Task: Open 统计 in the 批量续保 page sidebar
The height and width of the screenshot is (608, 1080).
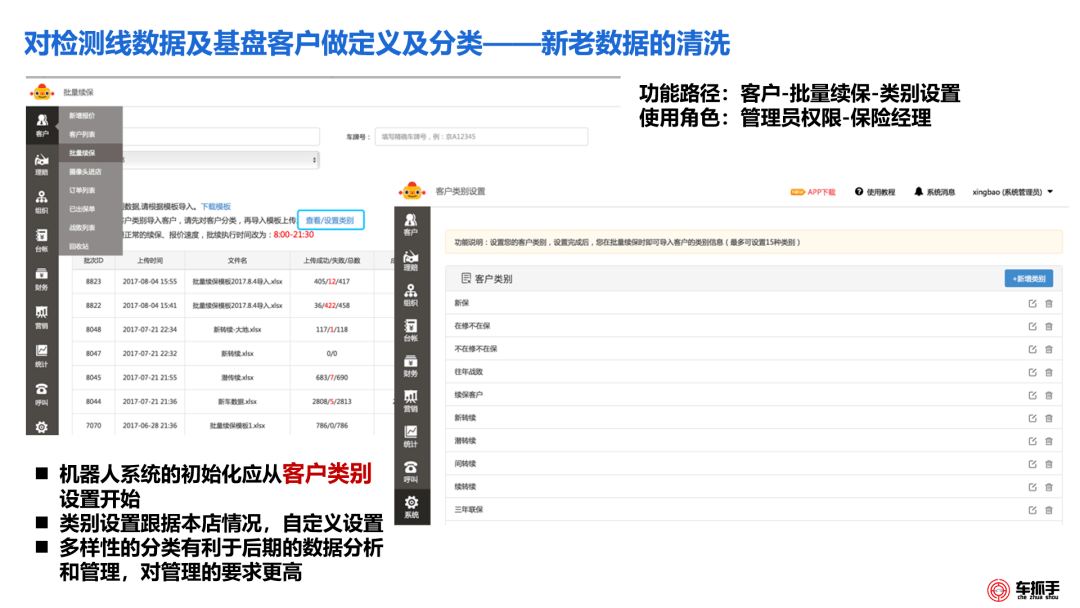Action: (x=42, y=355)
